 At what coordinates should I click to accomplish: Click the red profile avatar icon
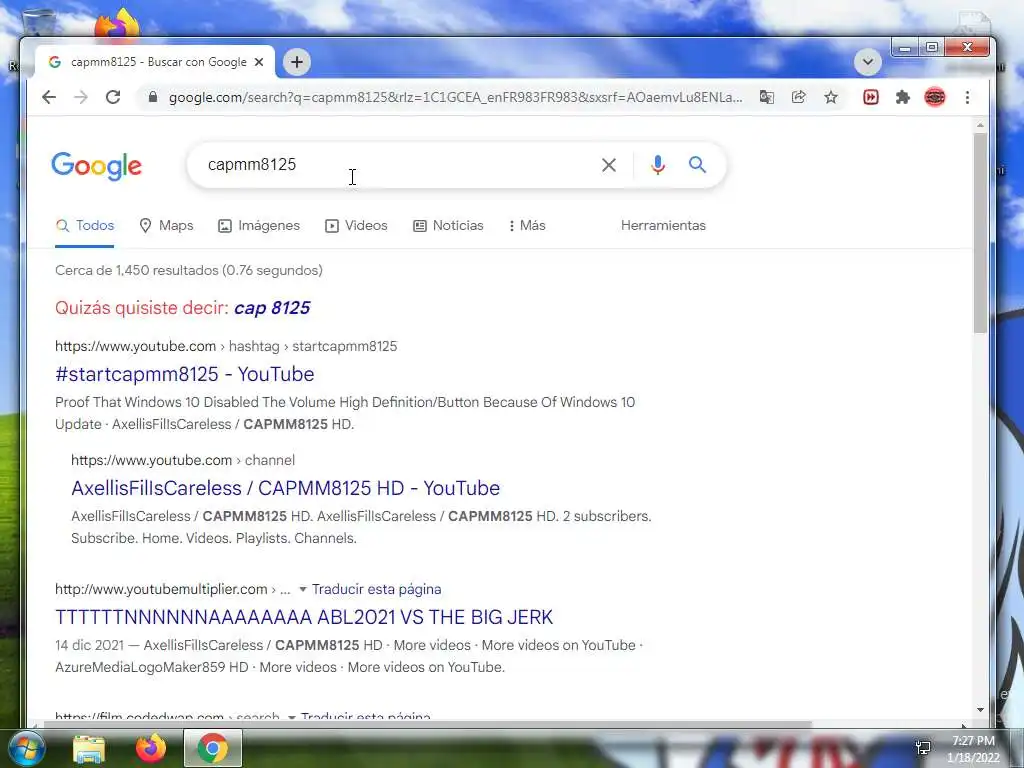(935, 97)
